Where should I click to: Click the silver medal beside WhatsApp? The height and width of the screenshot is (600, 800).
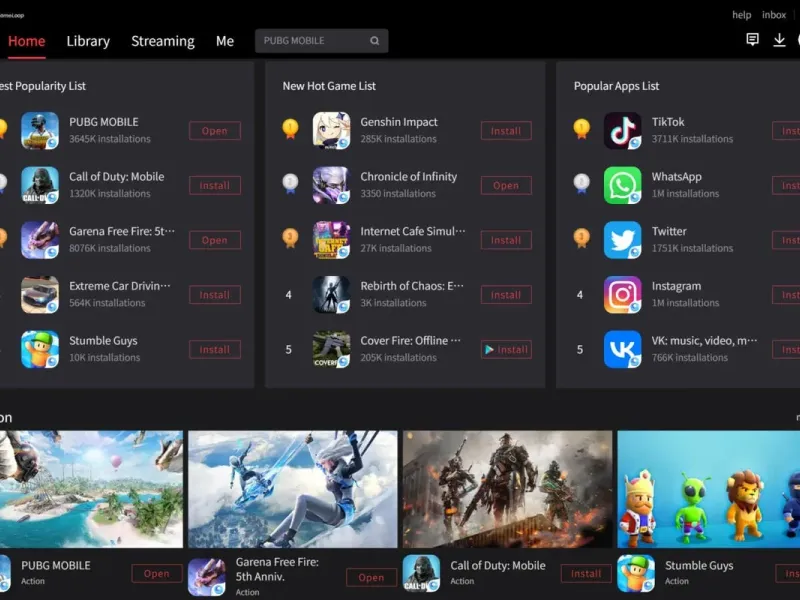582,184
